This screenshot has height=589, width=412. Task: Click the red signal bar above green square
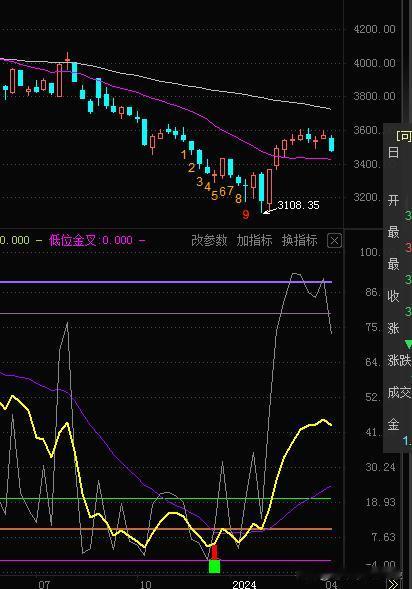pos(214,552)
